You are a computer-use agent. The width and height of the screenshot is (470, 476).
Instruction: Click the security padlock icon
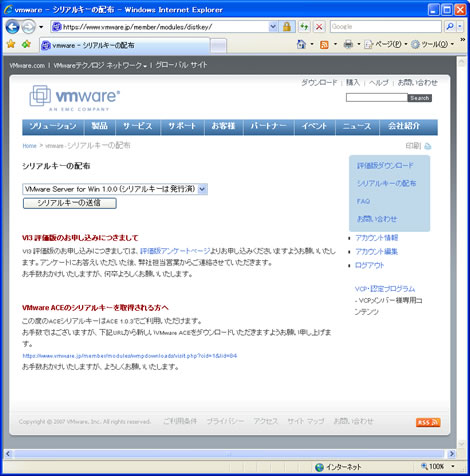point(287,27)
